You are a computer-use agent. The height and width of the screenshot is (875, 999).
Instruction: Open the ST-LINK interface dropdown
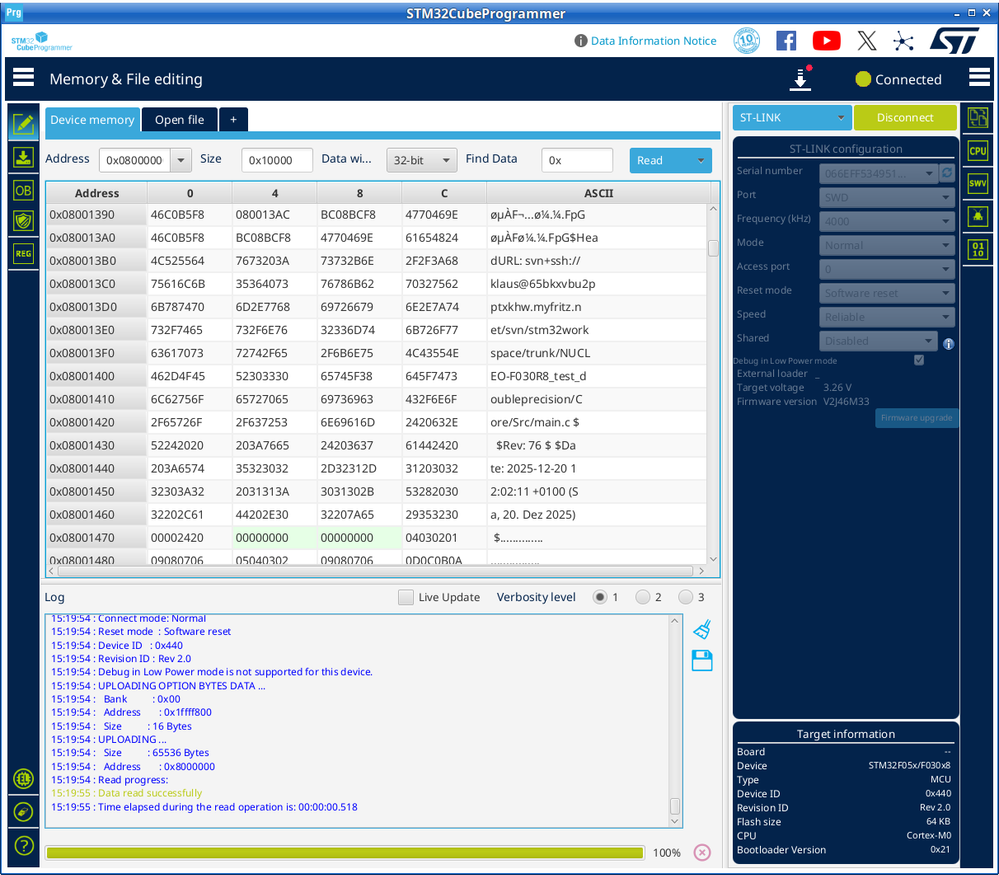pos(791,118)
